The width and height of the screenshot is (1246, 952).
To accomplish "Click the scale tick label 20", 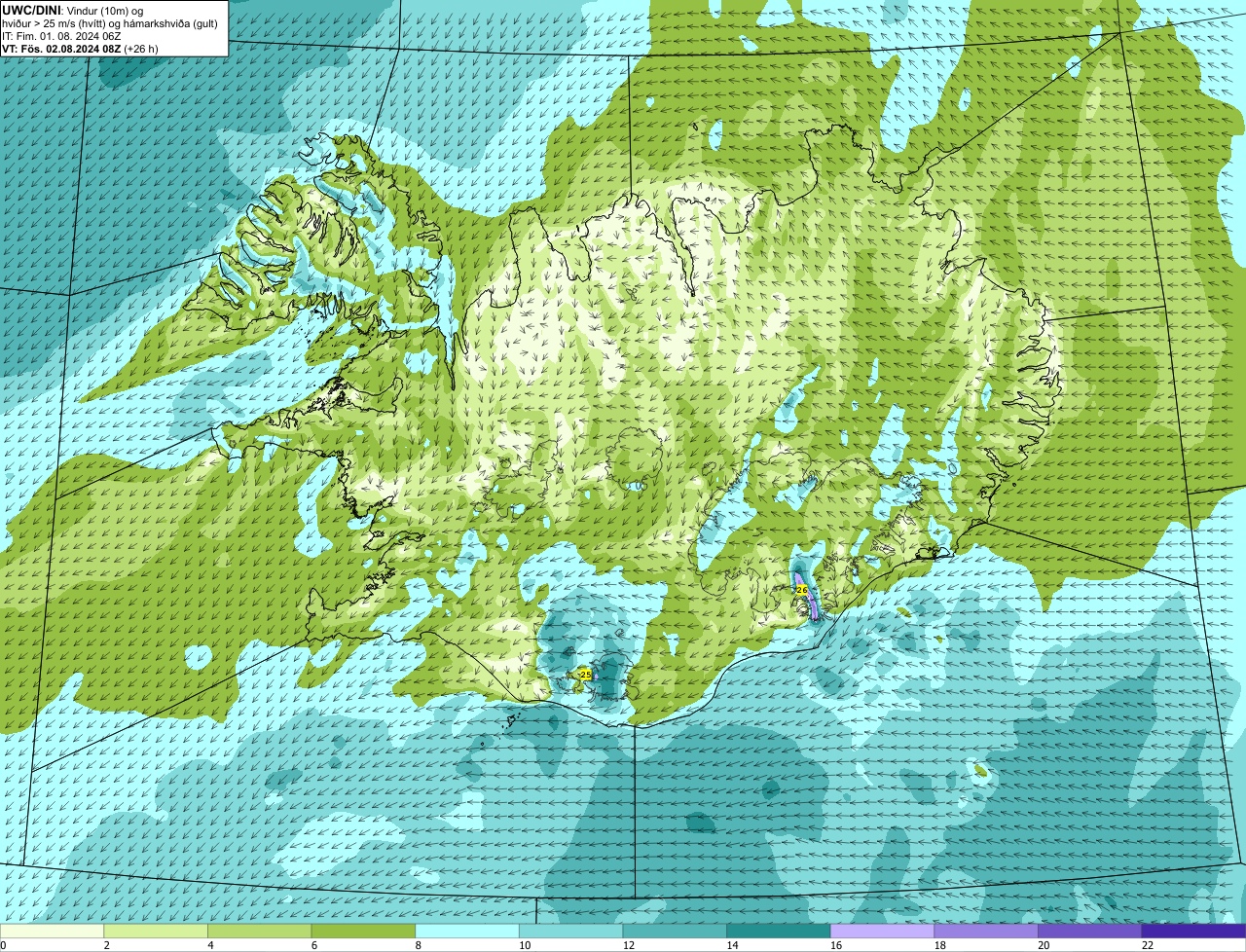I will (1044, 945).
